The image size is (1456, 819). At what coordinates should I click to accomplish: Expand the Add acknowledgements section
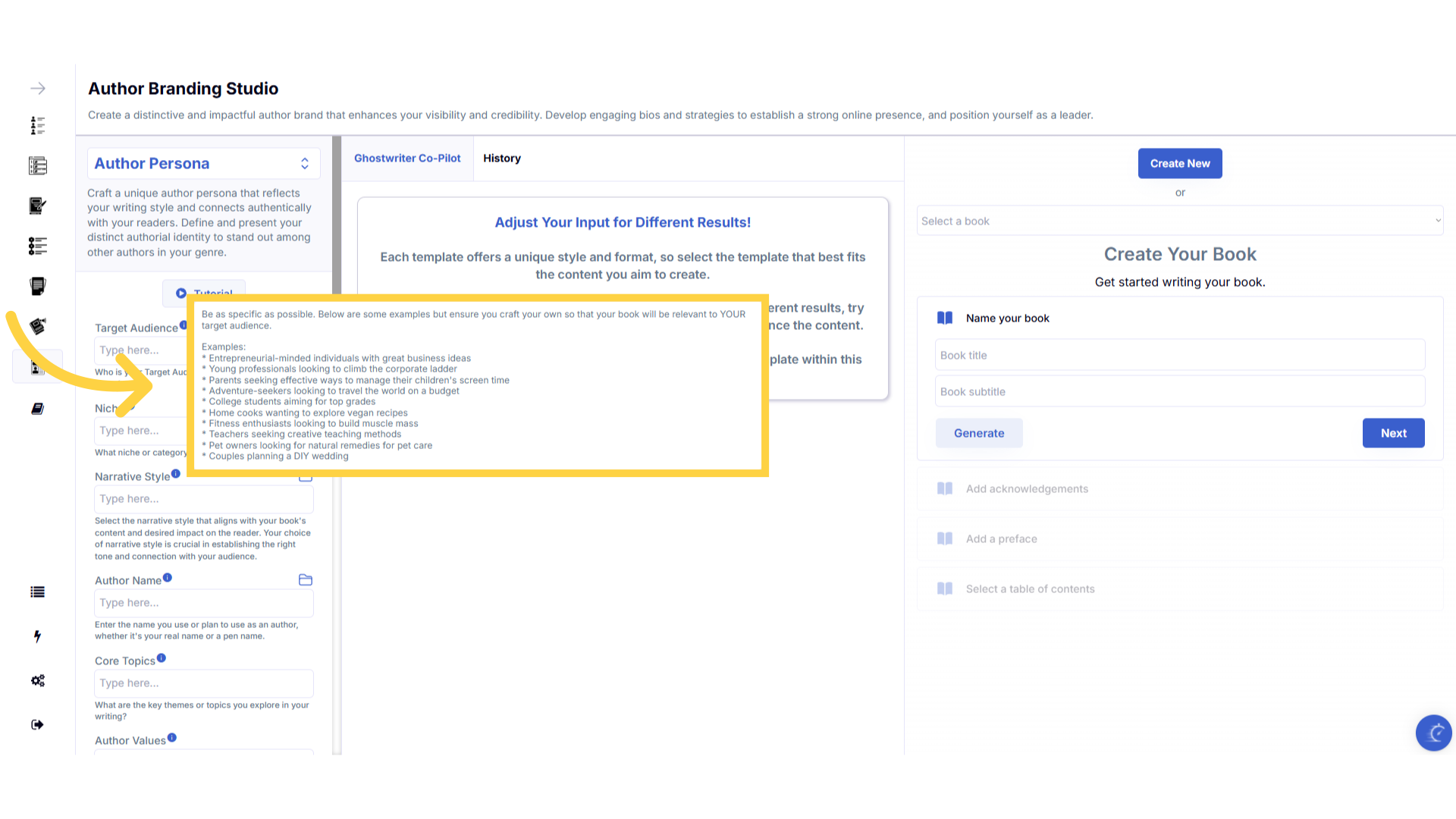click(x=1027, y=489)
